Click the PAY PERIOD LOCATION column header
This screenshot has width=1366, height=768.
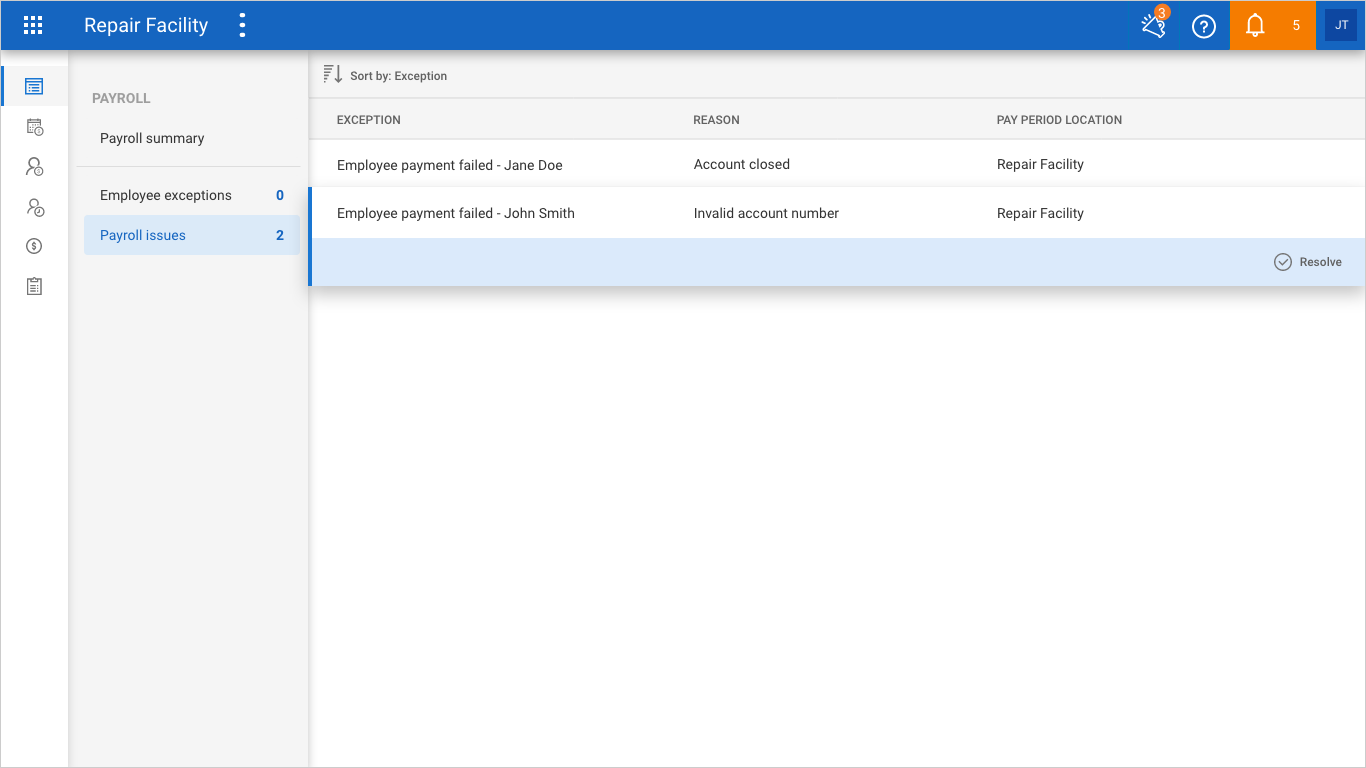[x=1060, y=120]
